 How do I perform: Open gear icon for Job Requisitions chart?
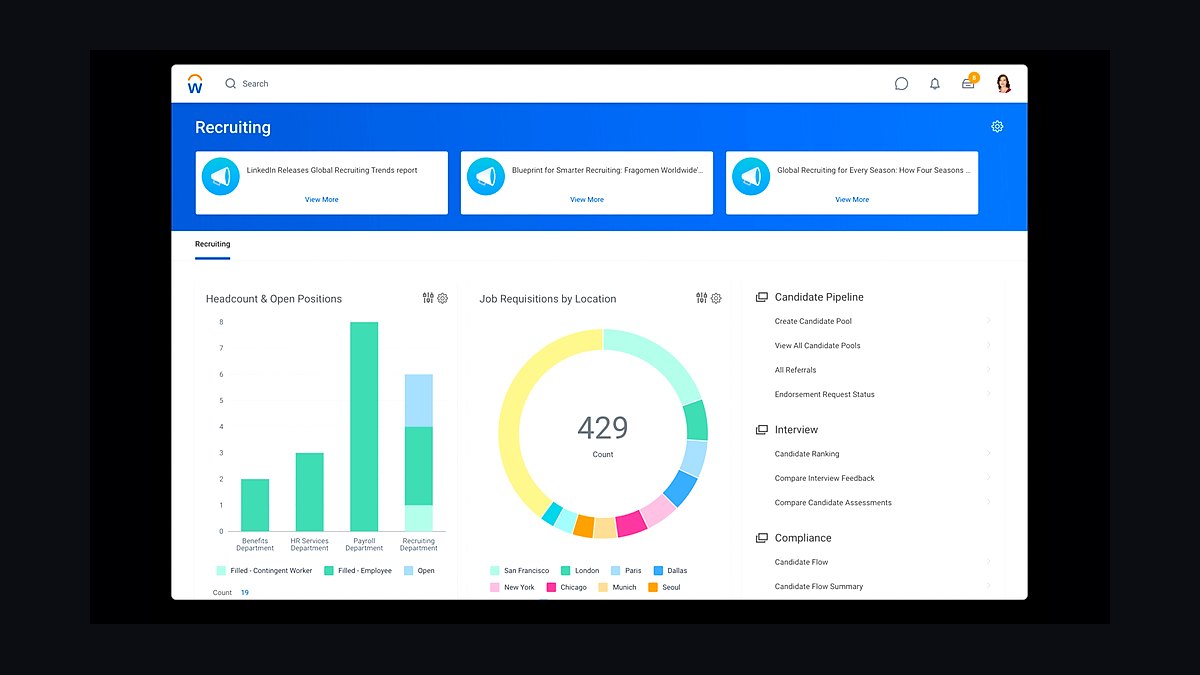point(716,298)
